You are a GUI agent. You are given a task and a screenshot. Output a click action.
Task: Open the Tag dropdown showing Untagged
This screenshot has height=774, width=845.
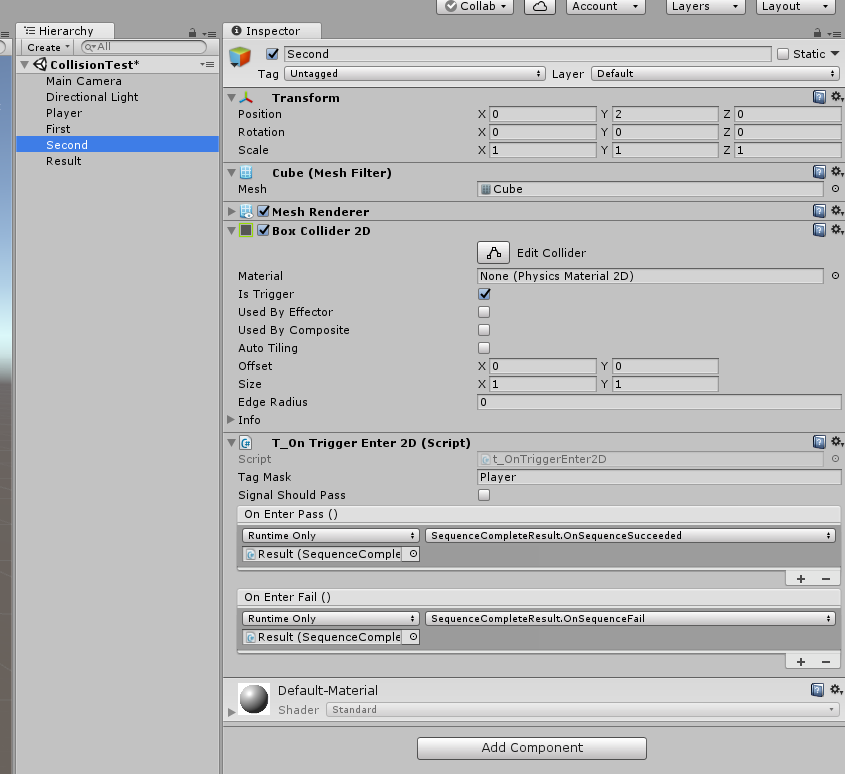(414, 73)
